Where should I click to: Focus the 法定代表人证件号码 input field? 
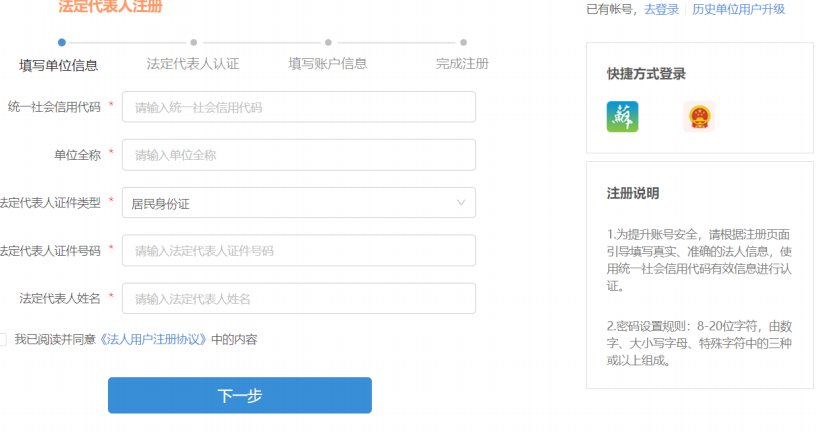click(298, 251)
